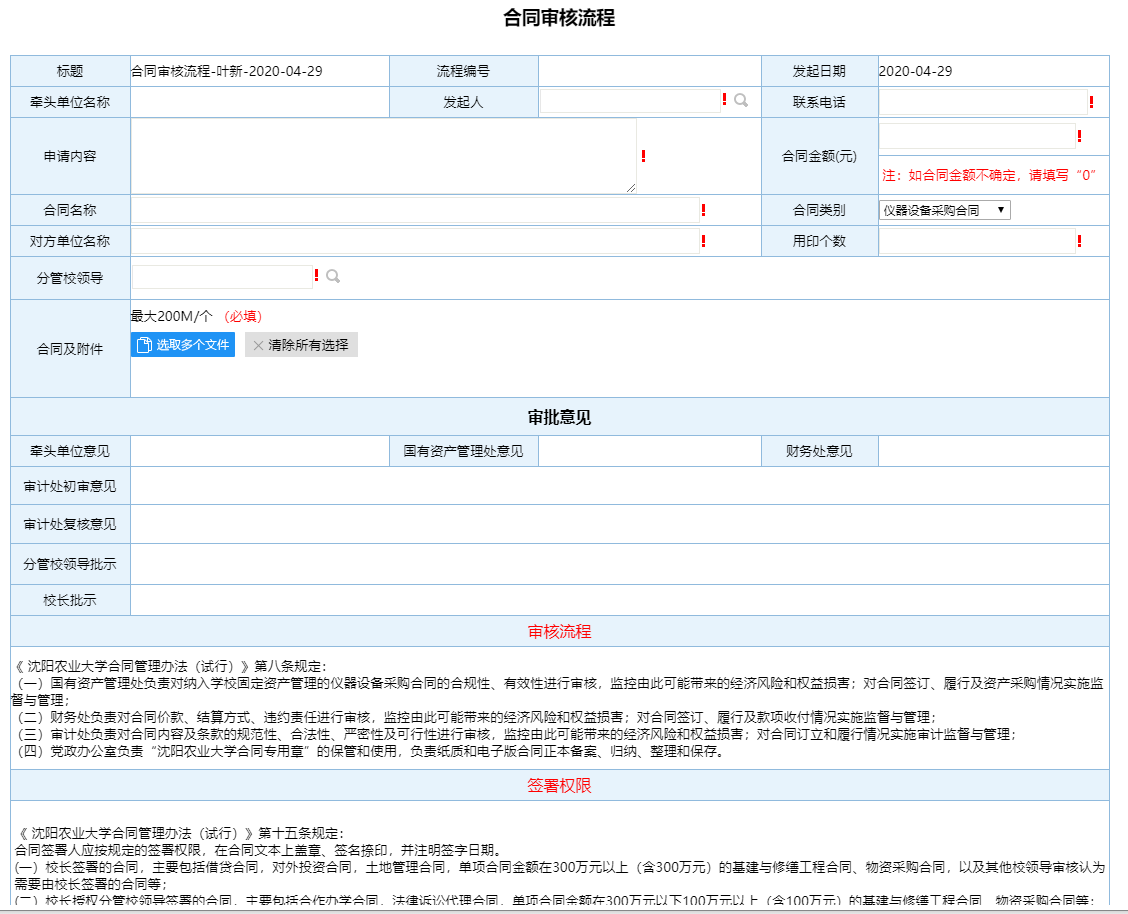This screenshot has height=914, width=1128.
Task: Click the X icon in 清除所有选择 button
Action: pos(258,345)
